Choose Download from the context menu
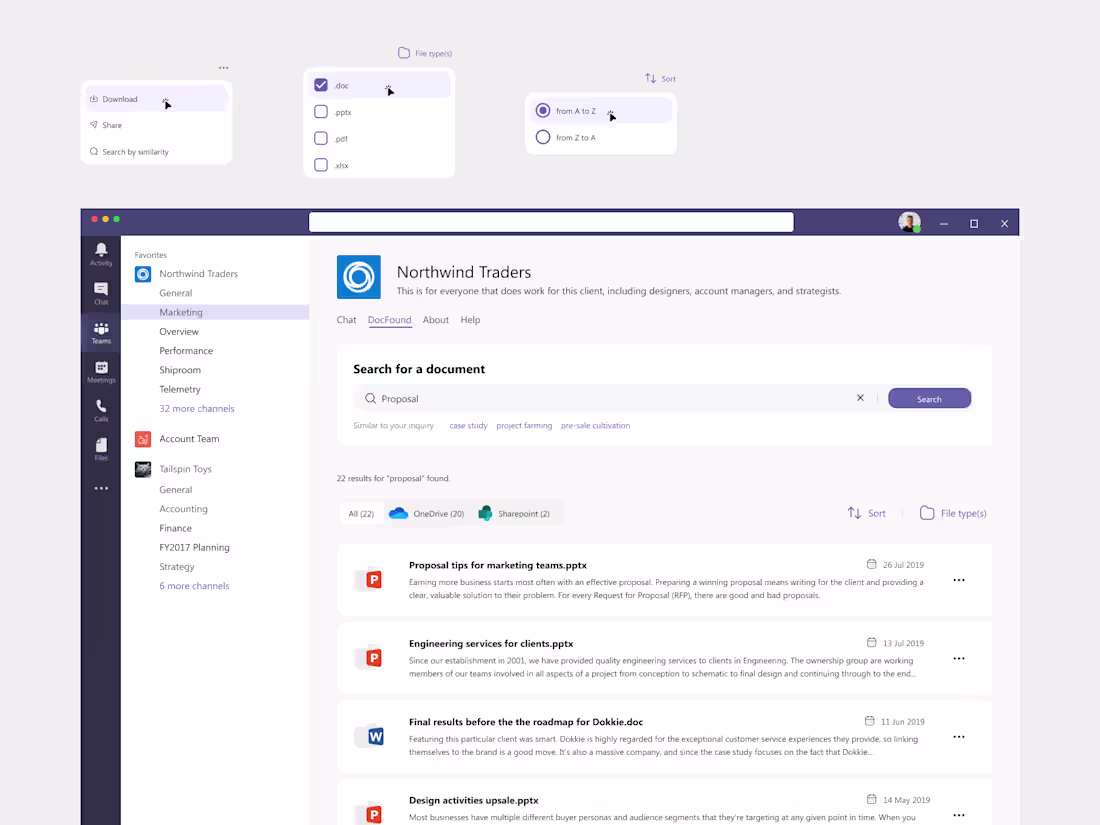 [156, 99]
